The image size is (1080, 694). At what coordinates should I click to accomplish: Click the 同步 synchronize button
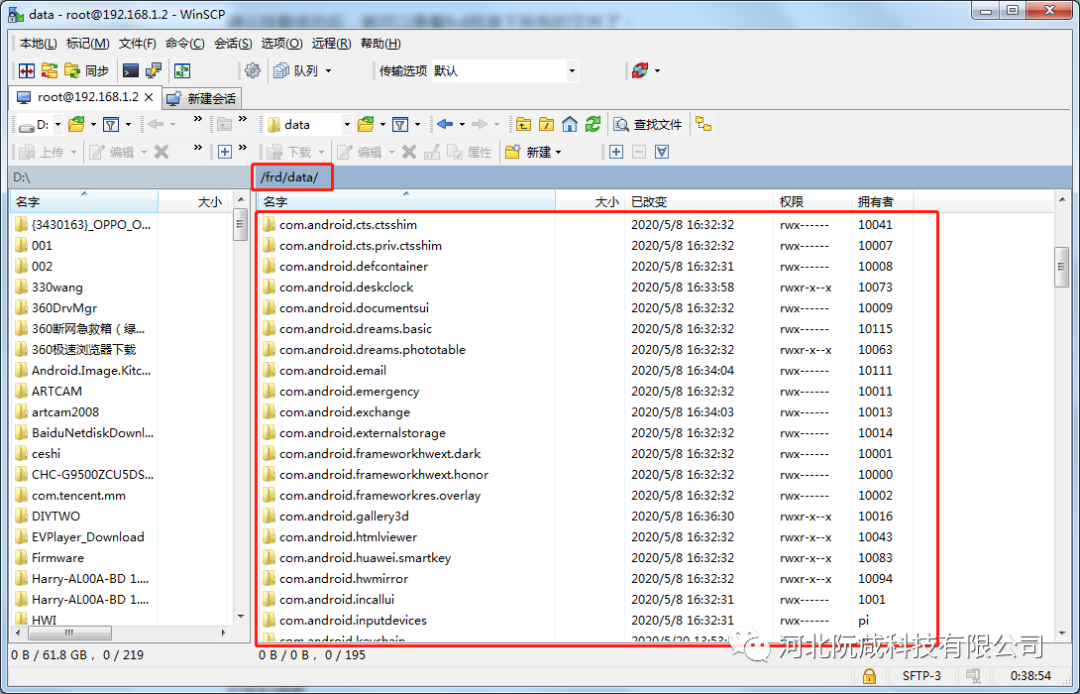[87, 70]
